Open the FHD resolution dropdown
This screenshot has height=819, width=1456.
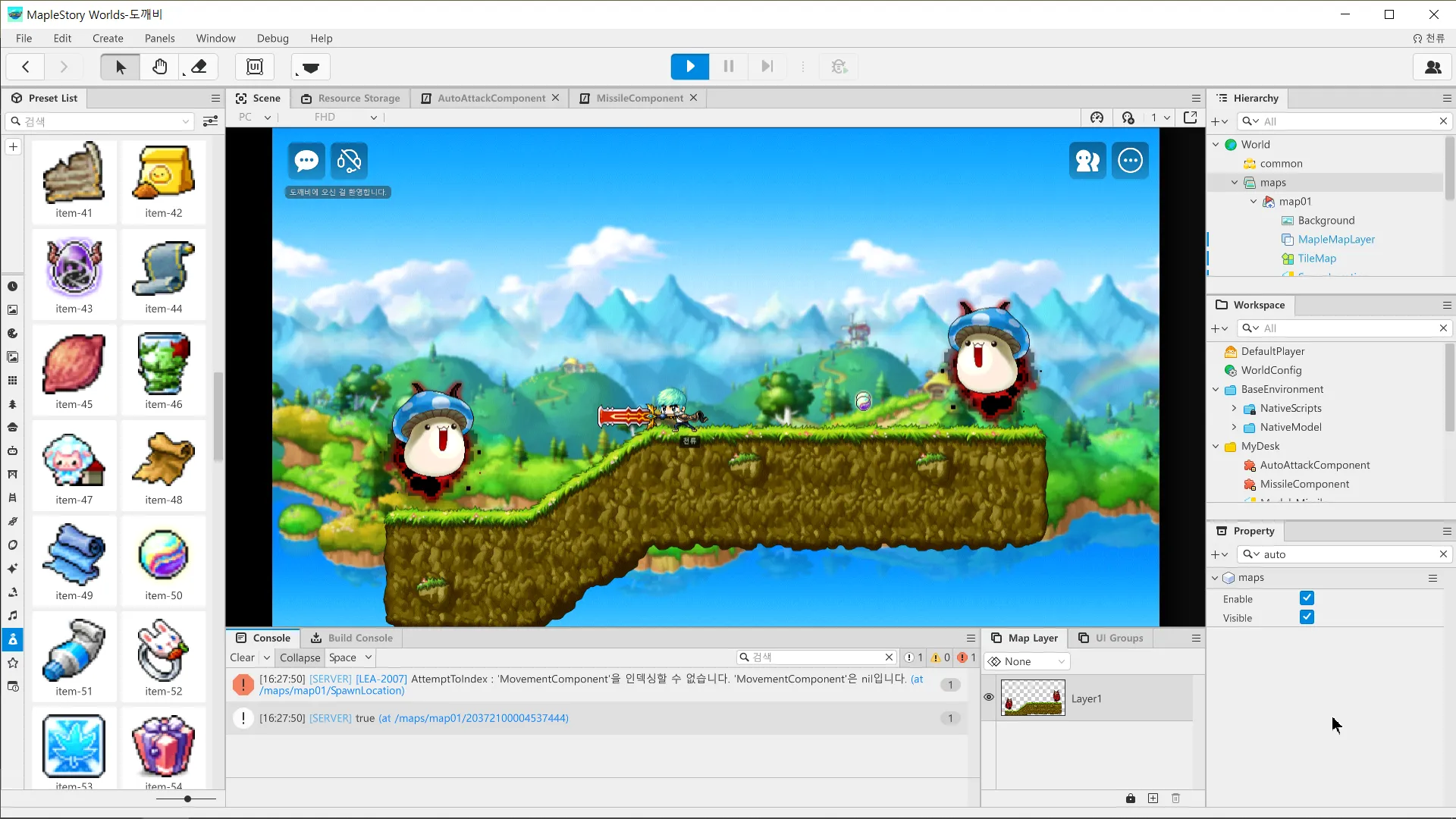tap(346, 118)
